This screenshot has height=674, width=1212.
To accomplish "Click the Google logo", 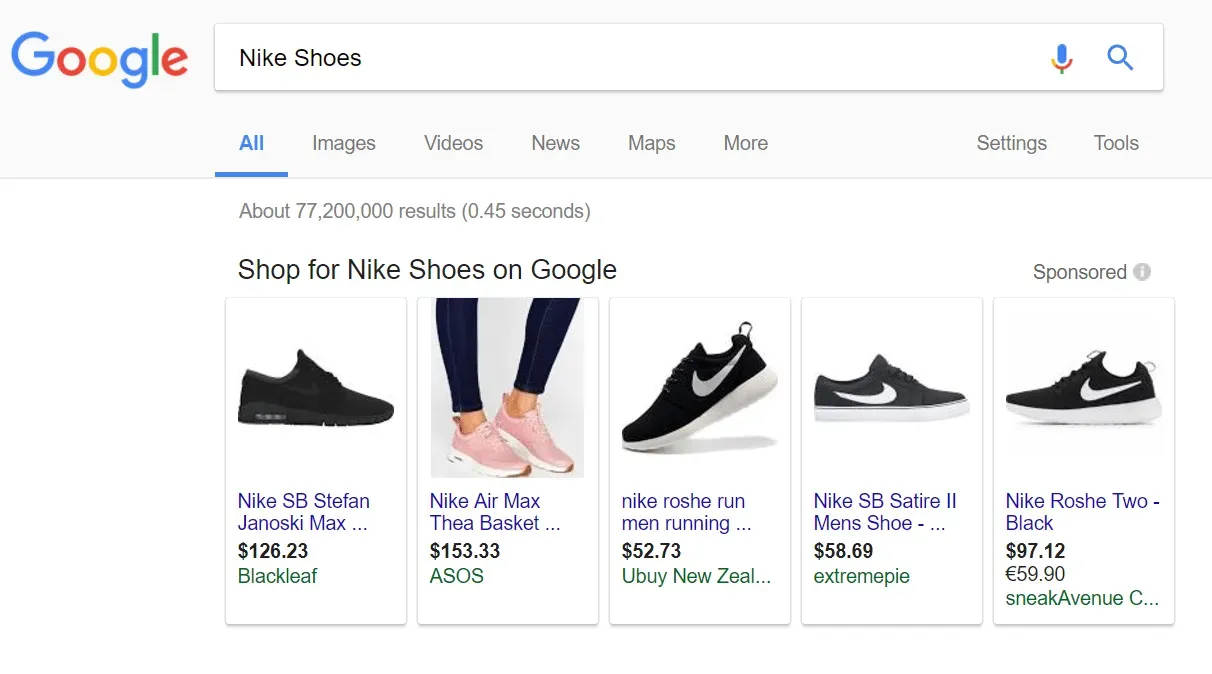I will point(99,58).
